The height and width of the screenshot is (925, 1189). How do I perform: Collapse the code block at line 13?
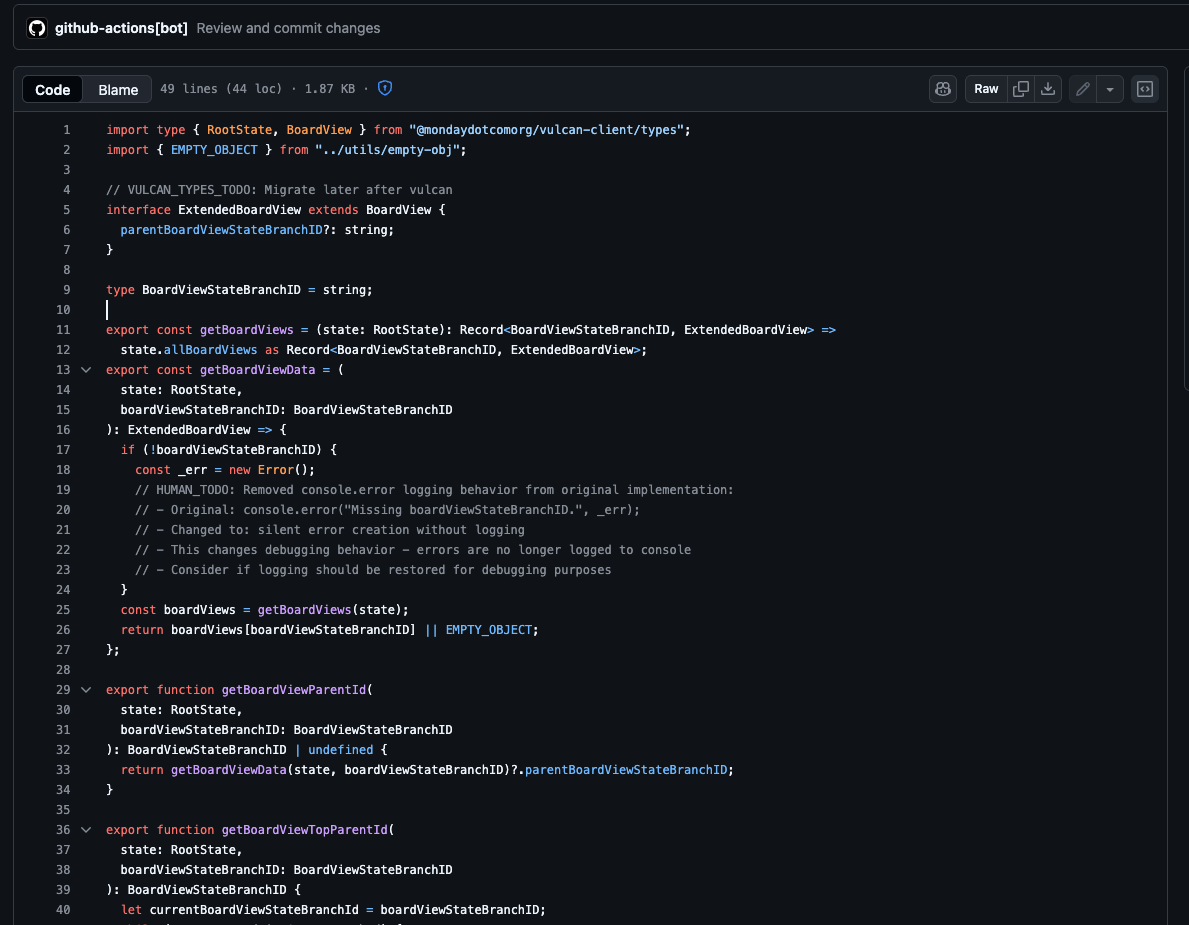pyautogui.click(x=86, y=370)
